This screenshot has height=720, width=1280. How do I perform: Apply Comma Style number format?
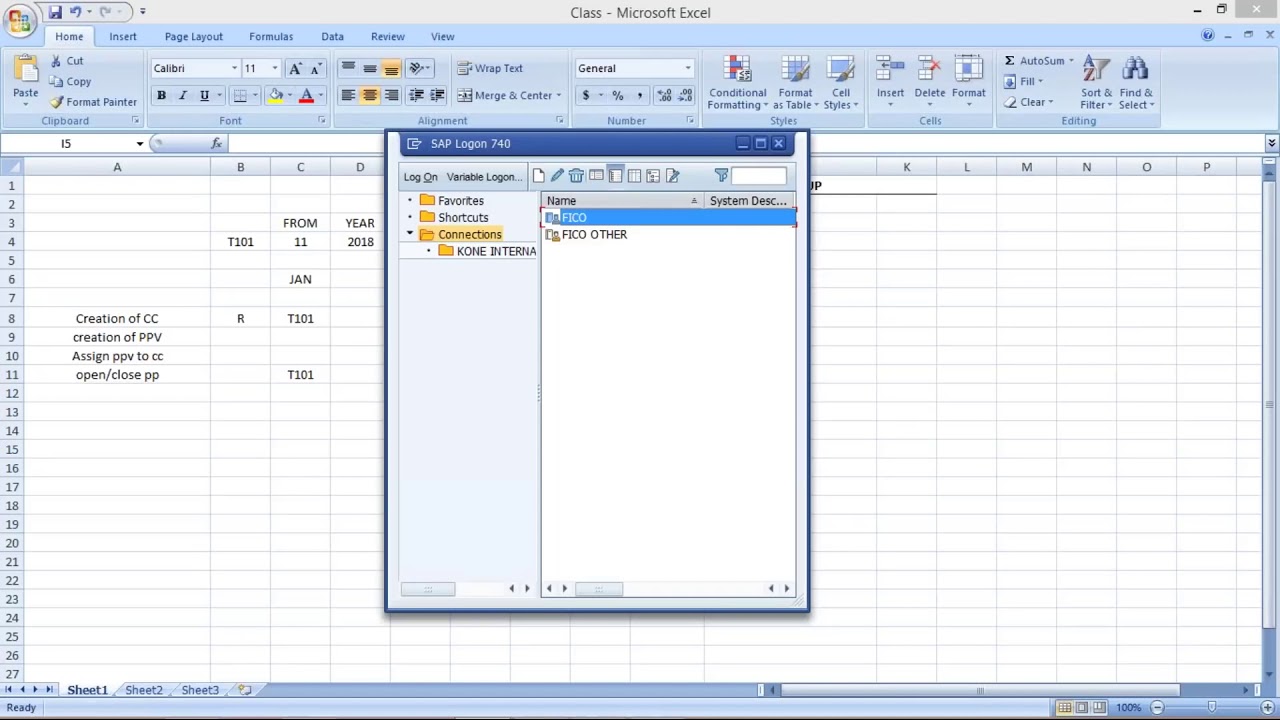click(x=640, y=95)
